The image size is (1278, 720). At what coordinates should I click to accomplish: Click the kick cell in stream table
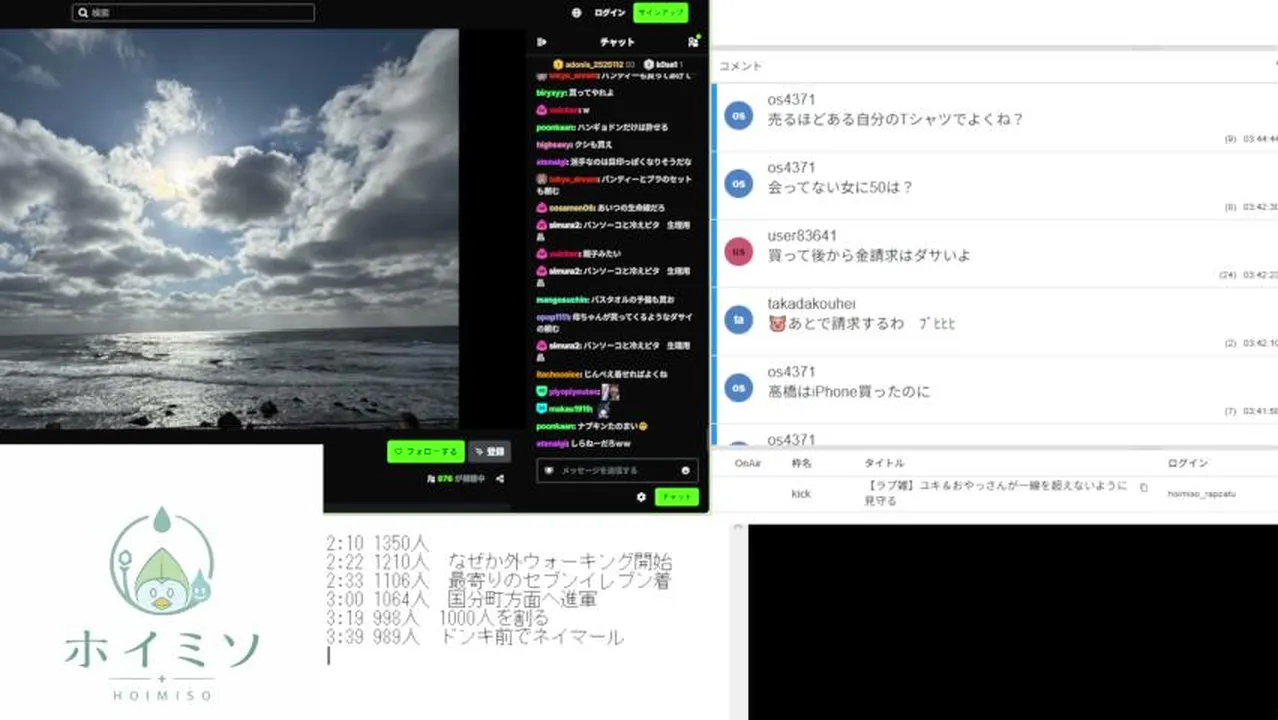click(800, 494)
